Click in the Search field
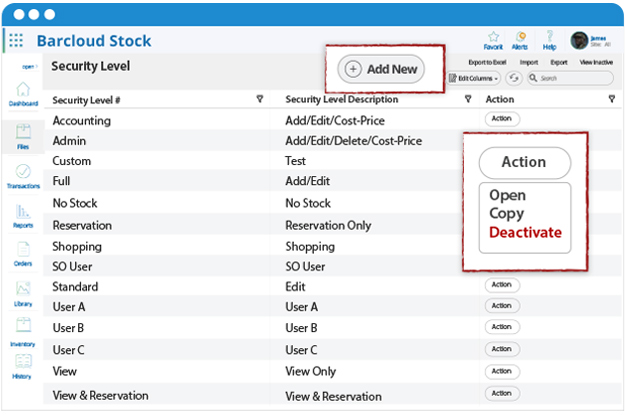Screen dimensions: 626x415 tap(571, 78)
